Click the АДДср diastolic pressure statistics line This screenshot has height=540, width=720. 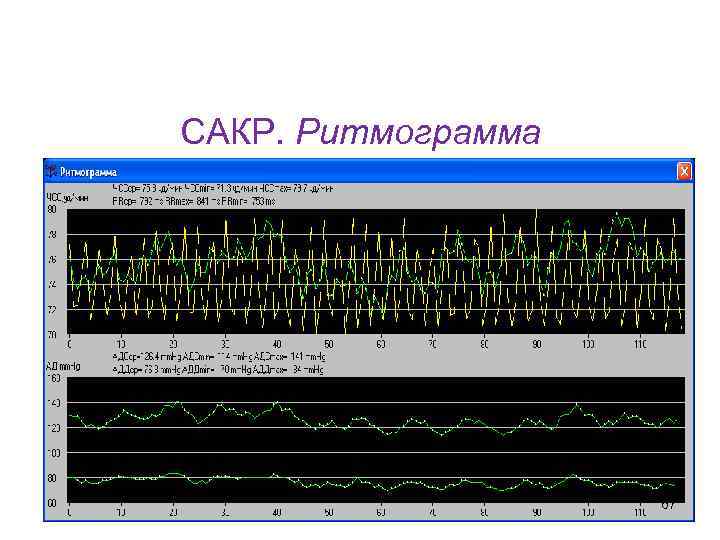pyautogui.click(x=218, y=370)
